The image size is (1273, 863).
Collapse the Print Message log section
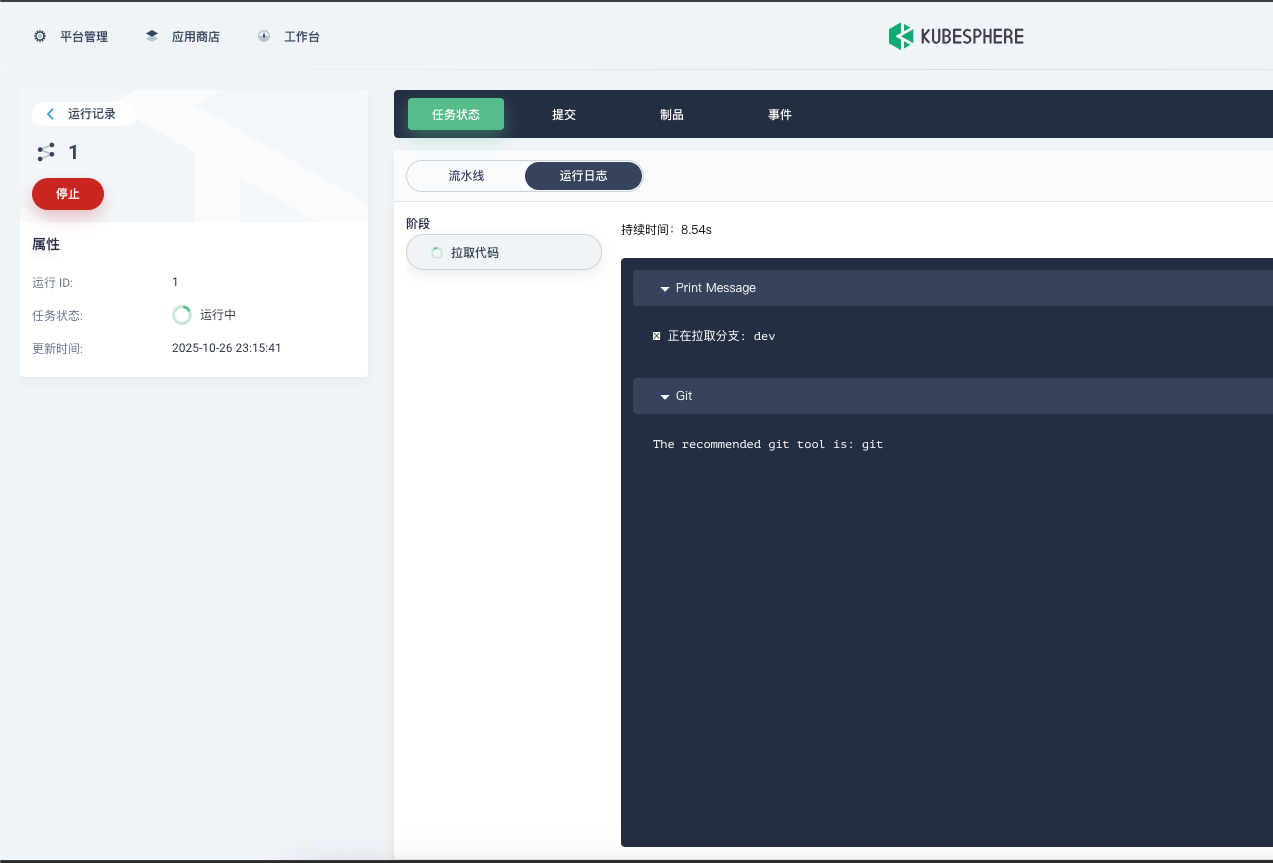click(664, 289)
